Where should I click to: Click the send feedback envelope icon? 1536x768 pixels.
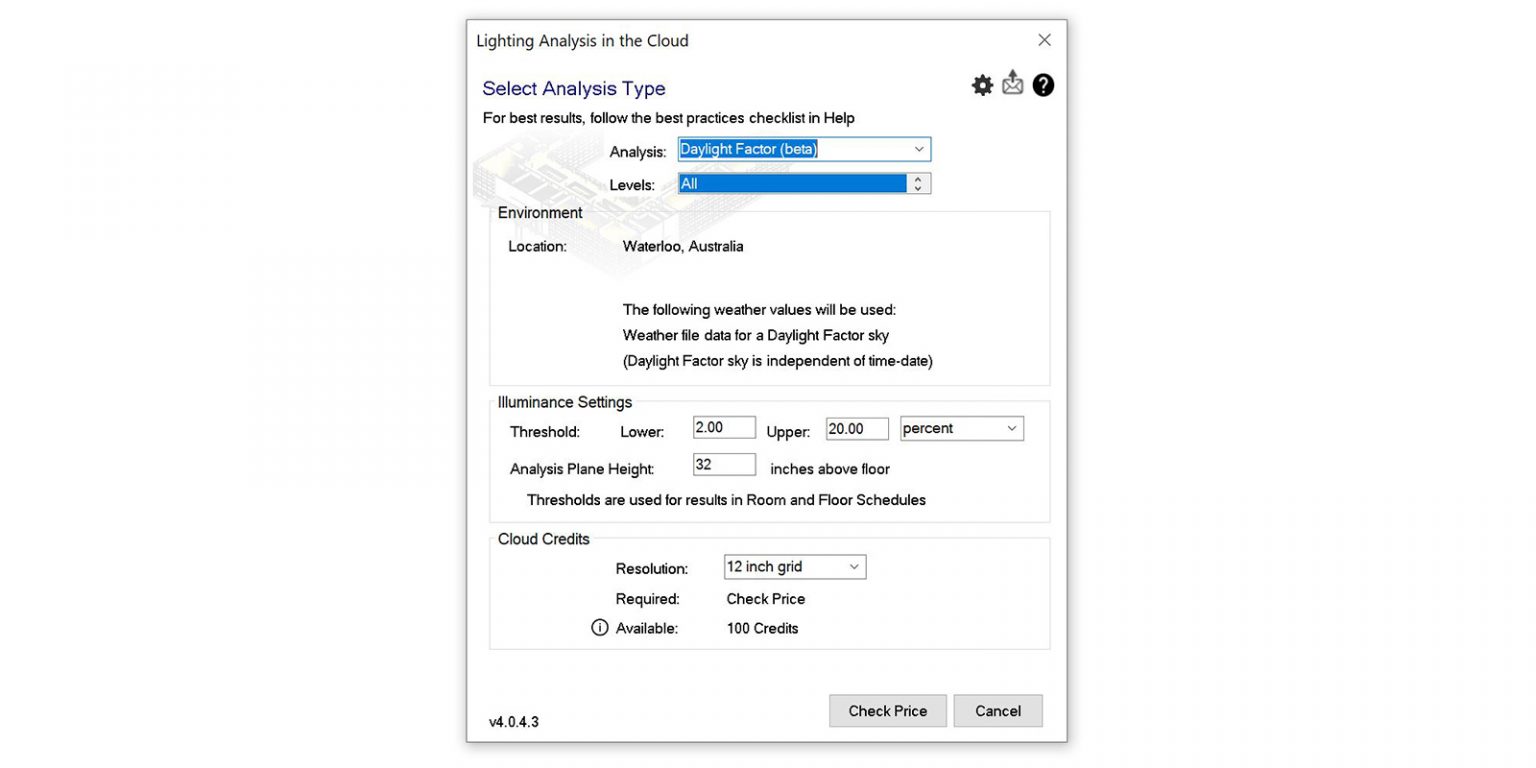(x=1012, y=84)
